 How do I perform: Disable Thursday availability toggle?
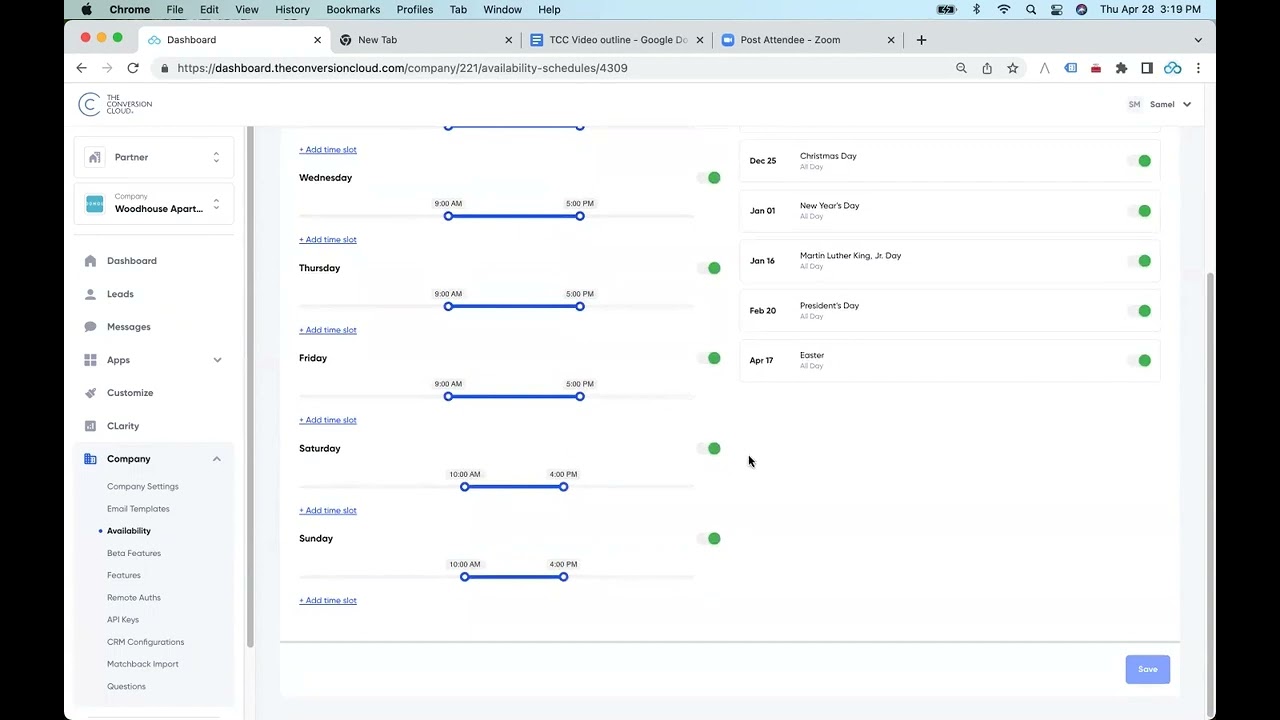point(709,268)
